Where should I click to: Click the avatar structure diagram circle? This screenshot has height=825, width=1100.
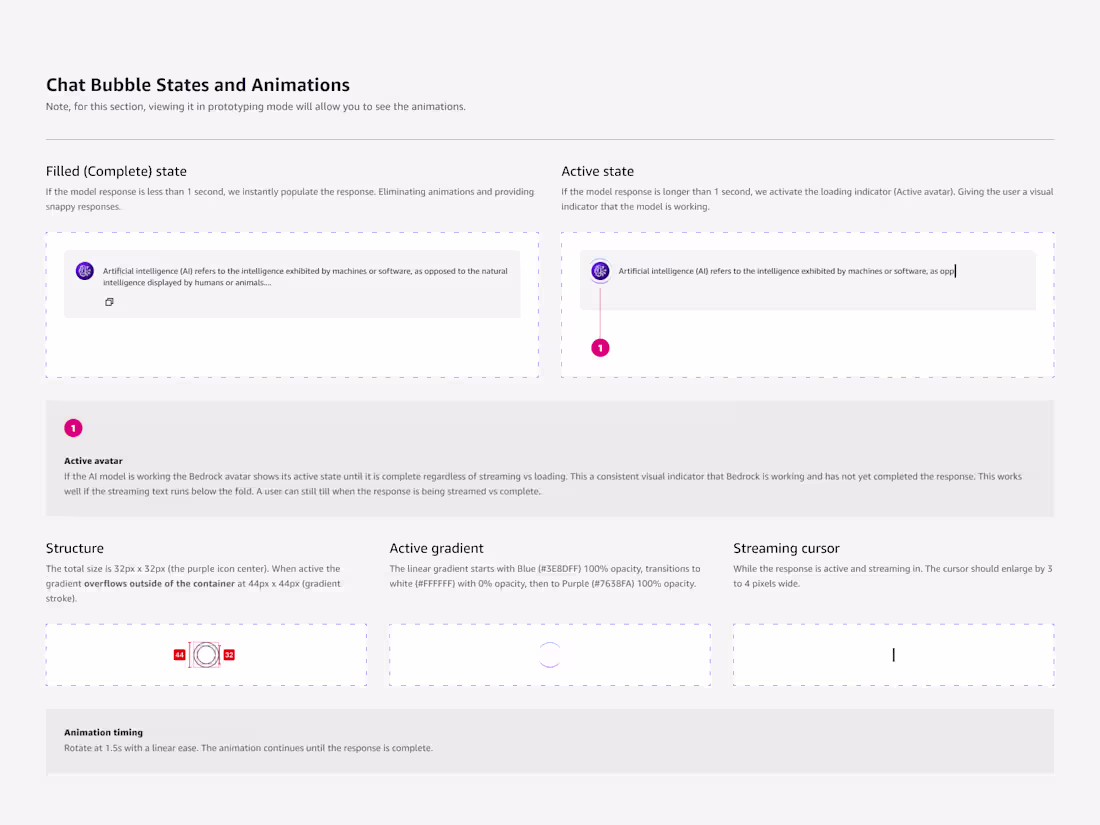(x=205, y=655)
